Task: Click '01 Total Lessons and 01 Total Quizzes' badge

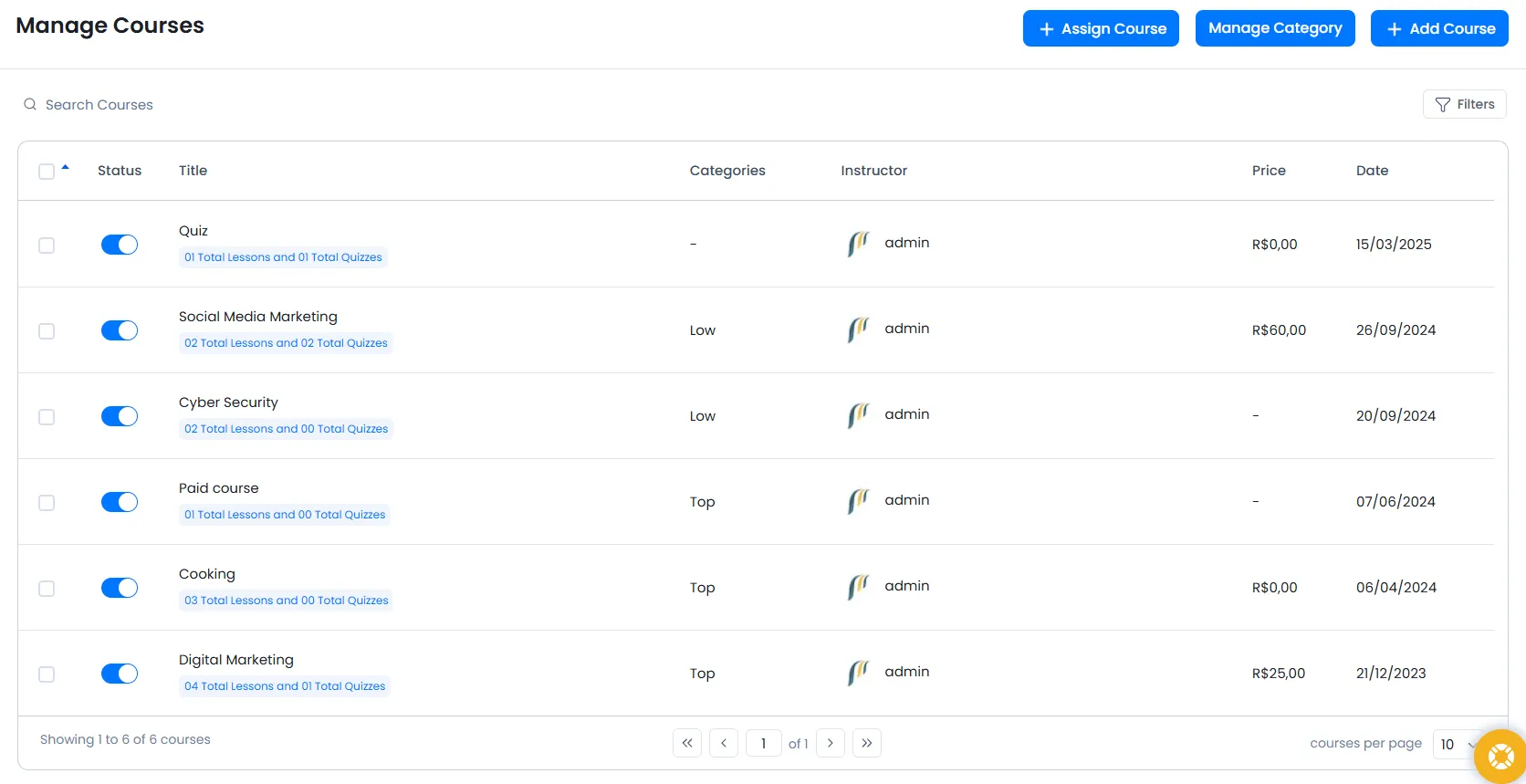Action: 283,257
